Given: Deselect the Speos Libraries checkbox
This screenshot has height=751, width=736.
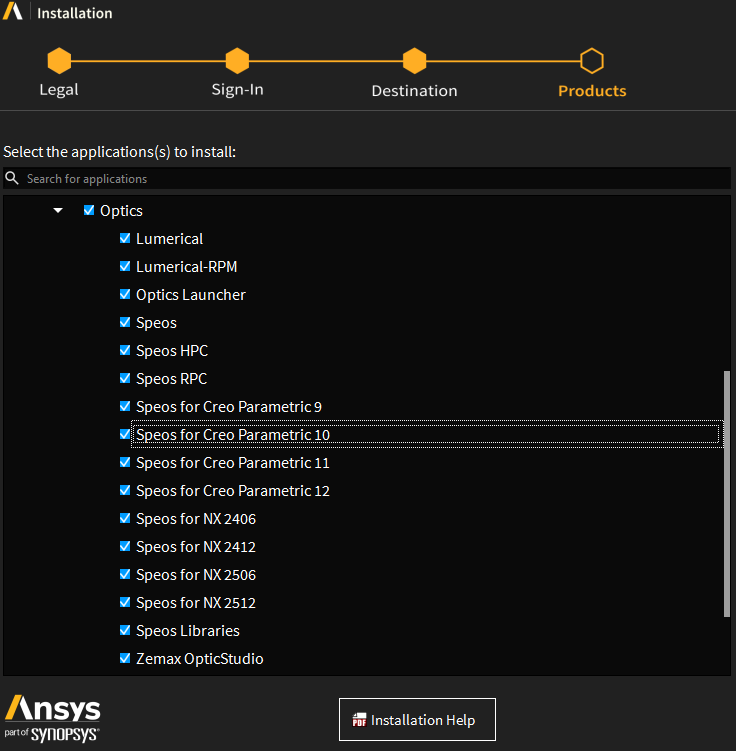Looking at the screenshot, I should [125, 630].
